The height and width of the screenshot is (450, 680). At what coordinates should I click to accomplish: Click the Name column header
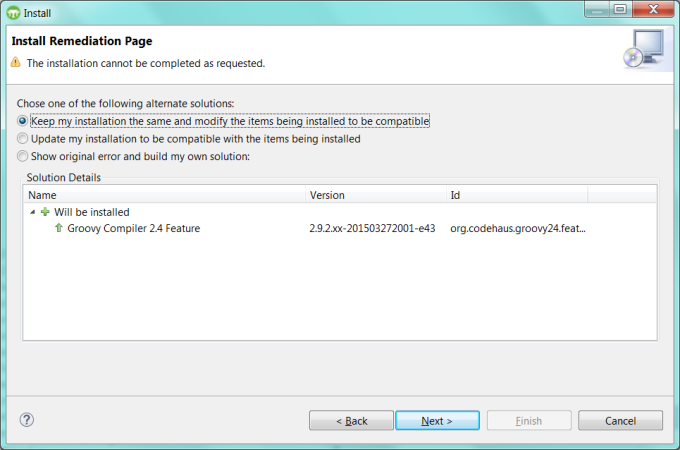click(165, 195)
